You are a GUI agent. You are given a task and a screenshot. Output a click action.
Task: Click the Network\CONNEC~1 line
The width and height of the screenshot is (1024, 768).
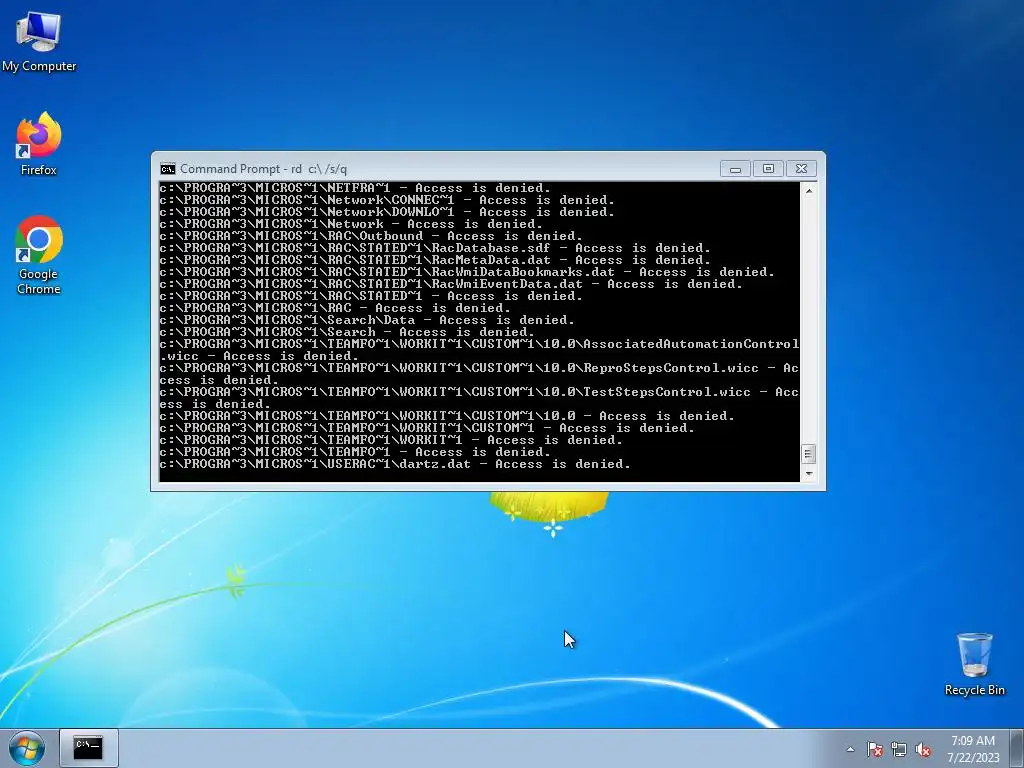pyautogui.click(x=387, y=200)
